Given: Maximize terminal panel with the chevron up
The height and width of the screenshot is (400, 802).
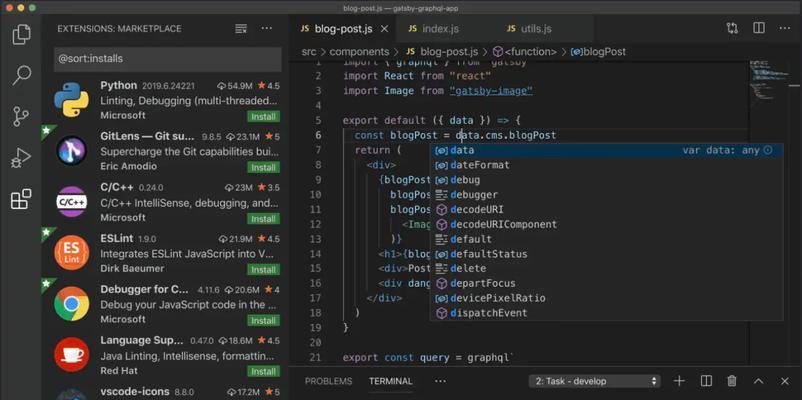Looking at the screenshot, I should (x=759, y=381).
